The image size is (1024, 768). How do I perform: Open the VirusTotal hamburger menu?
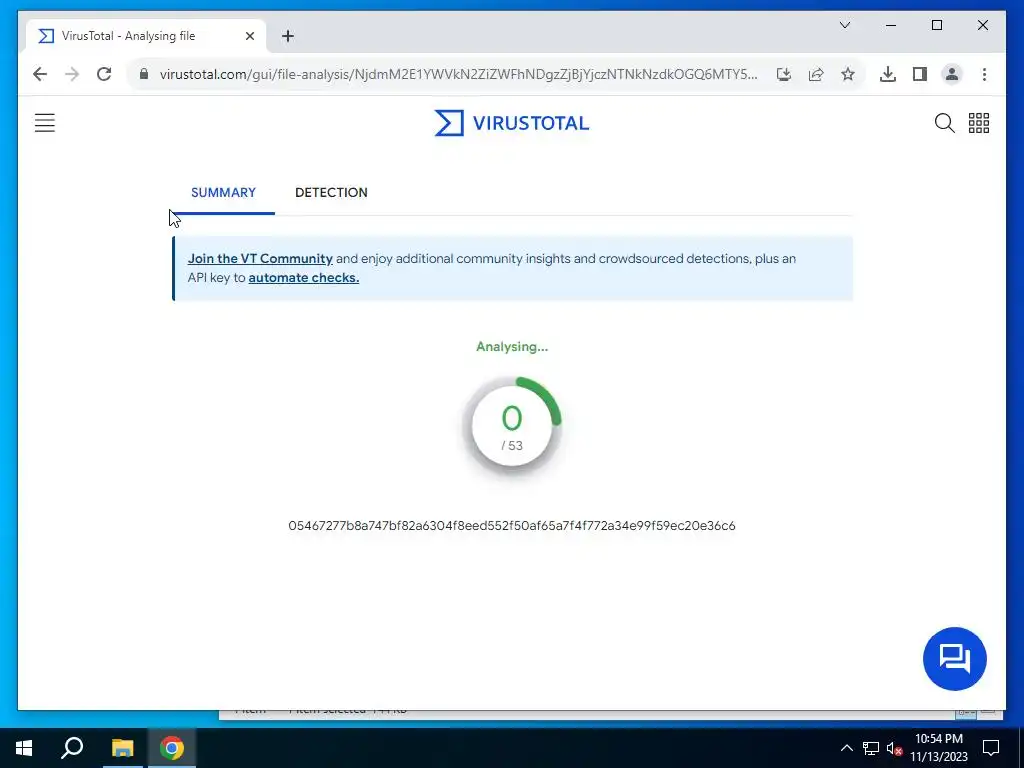[44, 123]
